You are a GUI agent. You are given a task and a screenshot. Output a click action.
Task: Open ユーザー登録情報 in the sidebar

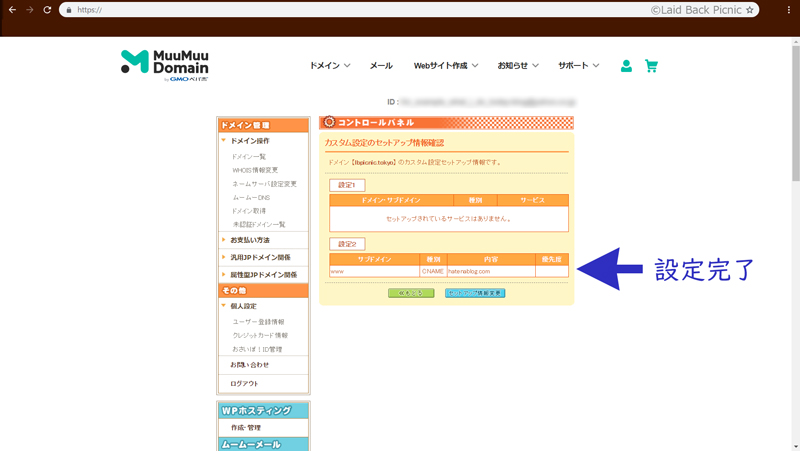coord(258,322)
